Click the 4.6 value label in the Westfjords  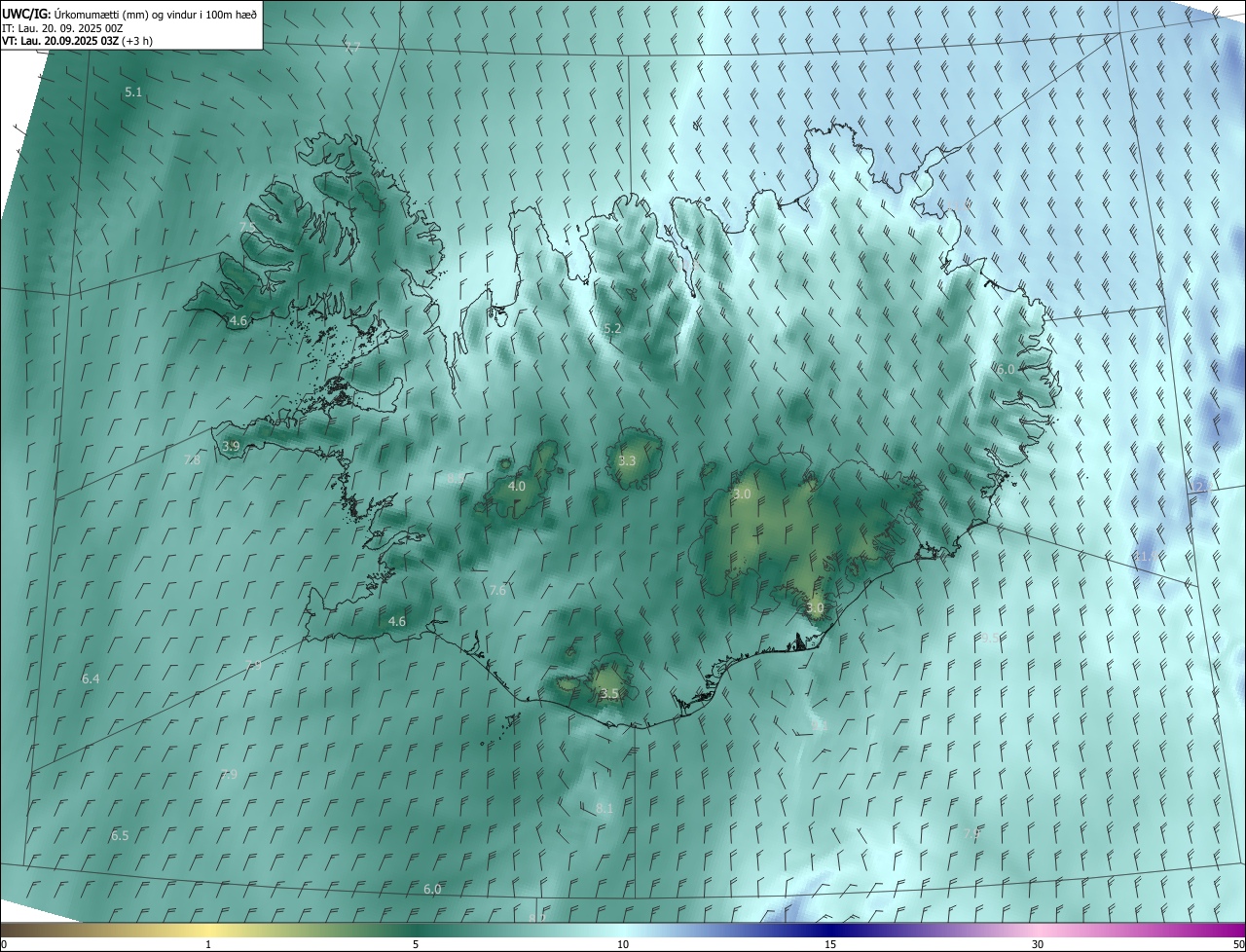(x=238, y=320)
